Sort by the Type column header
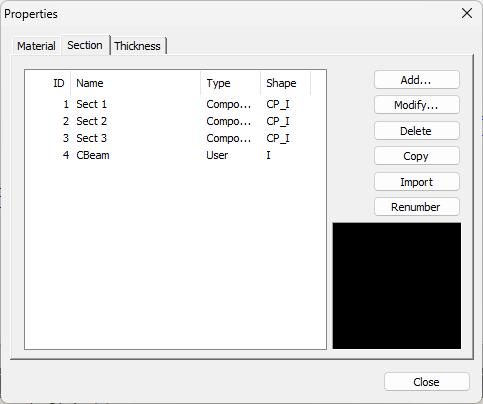 pyautogui.click(x=230, y=83)
